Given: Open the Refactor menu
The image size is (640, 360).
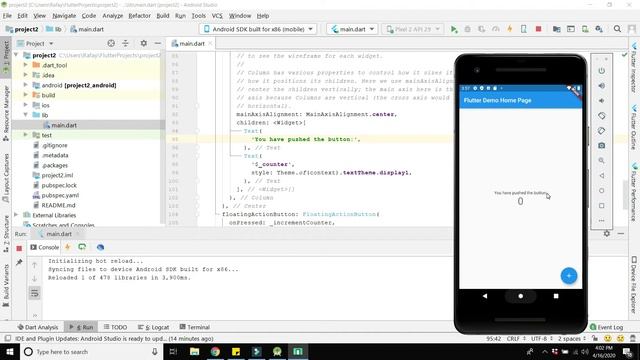Looking at the screenshot, I should tap(139, 16).
